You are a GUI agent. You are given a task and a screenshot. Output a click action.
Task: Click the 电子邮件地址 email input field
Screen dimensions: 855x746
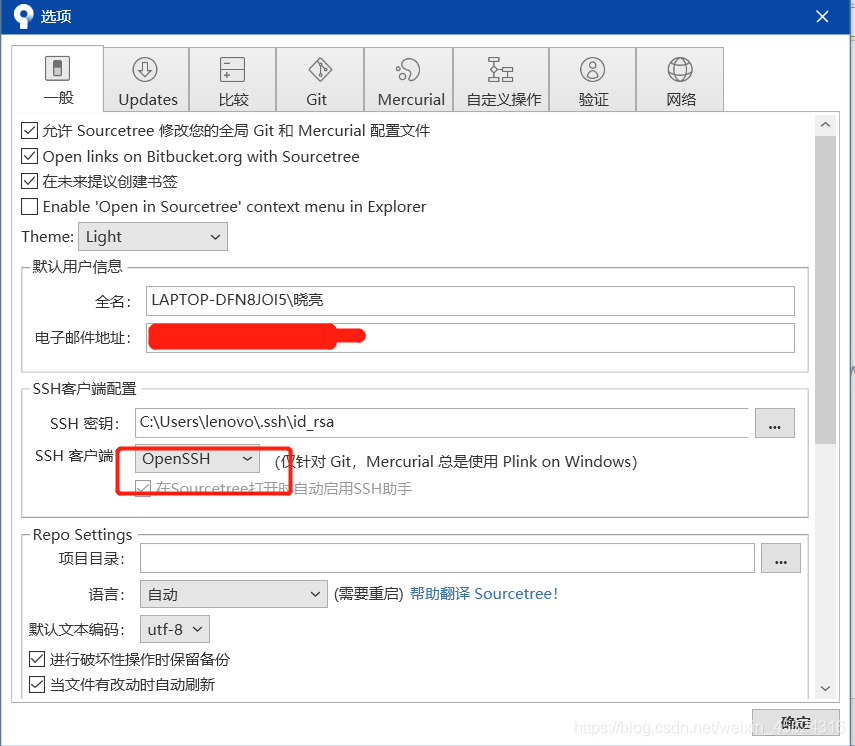[470, 338]
